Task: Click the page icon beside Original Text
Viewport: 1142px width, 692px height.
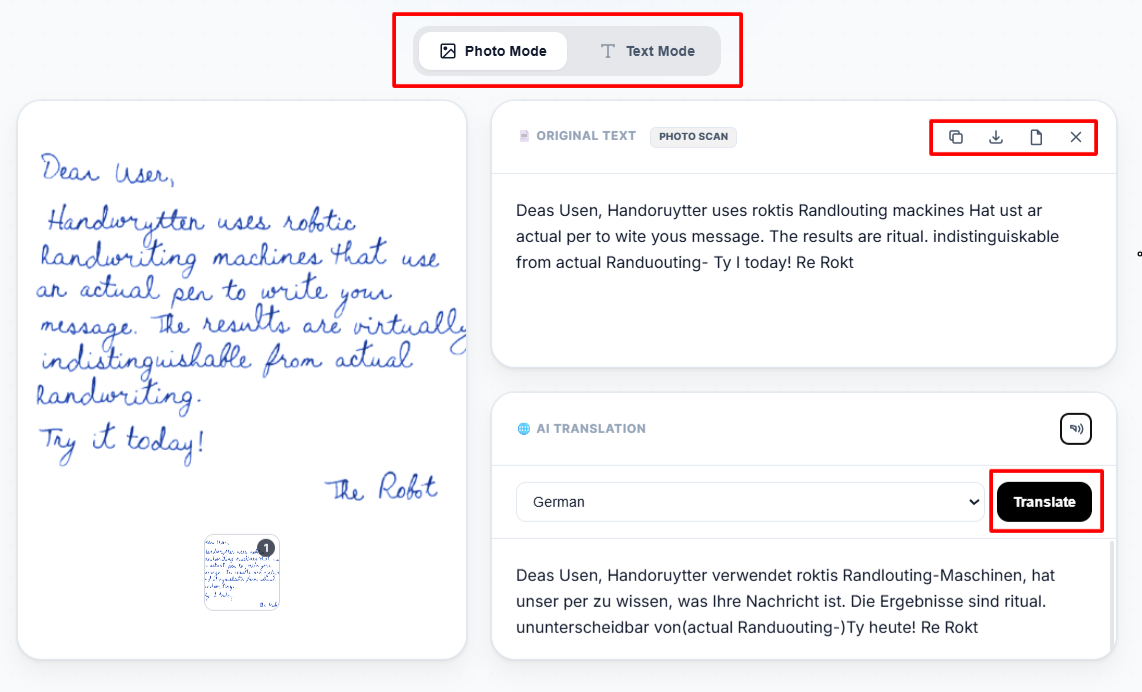Action: coord(524,136)
